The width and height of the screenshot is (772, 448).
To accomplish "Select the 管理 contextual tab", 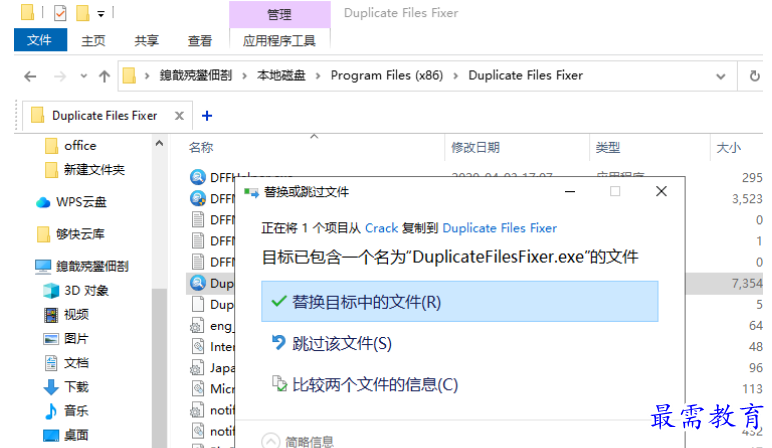I will tap(279, 14).
